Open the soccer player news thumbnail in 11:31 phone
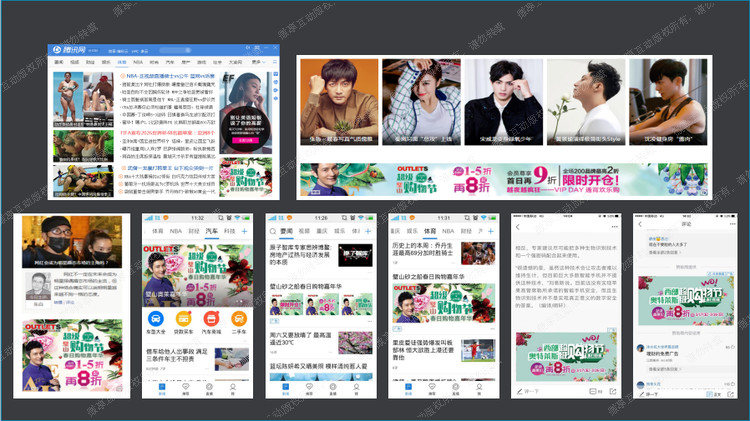Screen dimensions: 750x421 click(x=478, y=351)
